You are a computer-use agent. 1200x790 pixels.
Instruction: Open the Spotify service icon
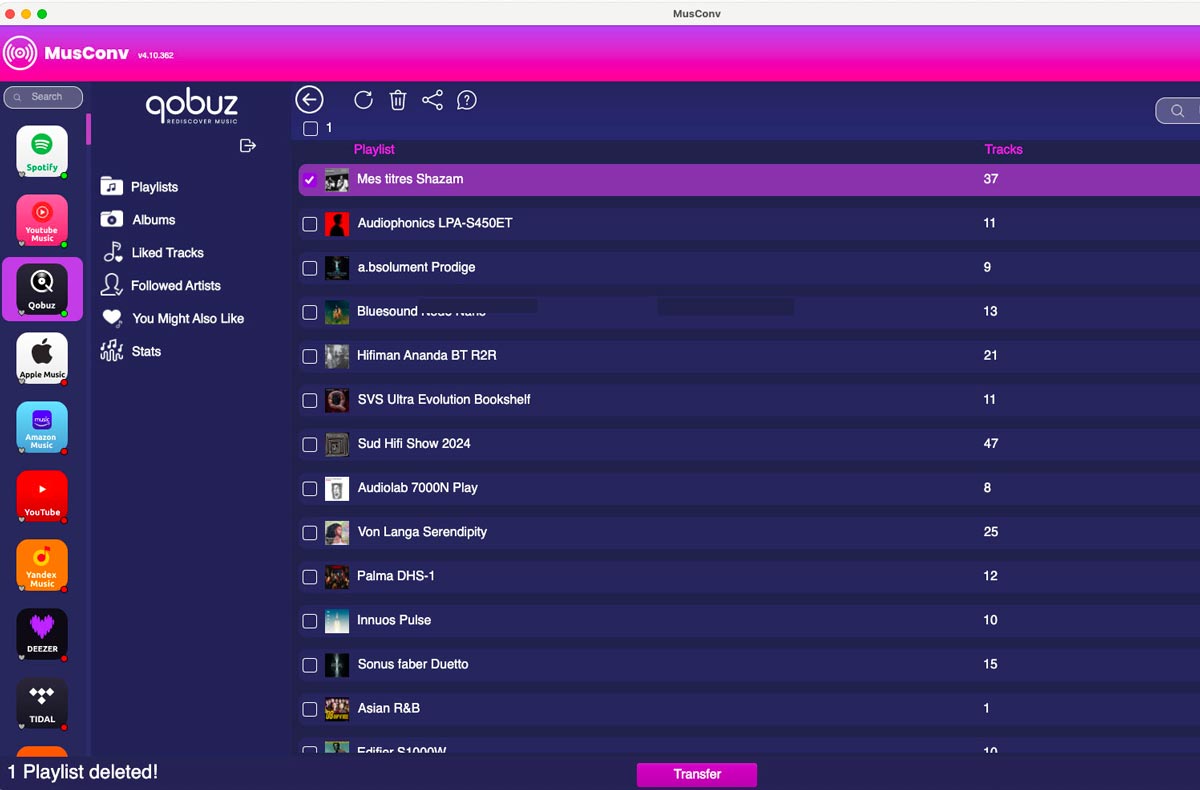point(42,151)
